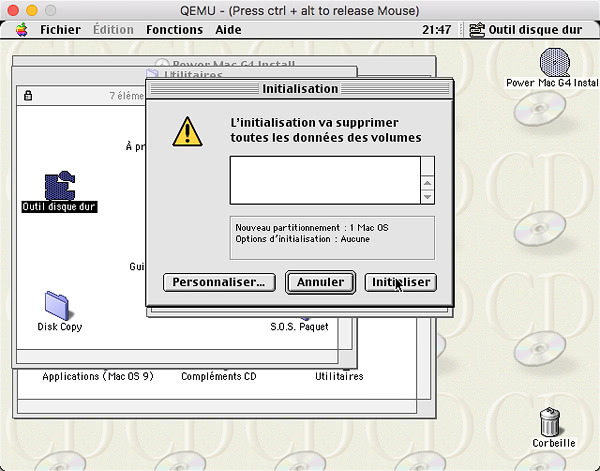Click the Disk Copy label text

point(60,327)
